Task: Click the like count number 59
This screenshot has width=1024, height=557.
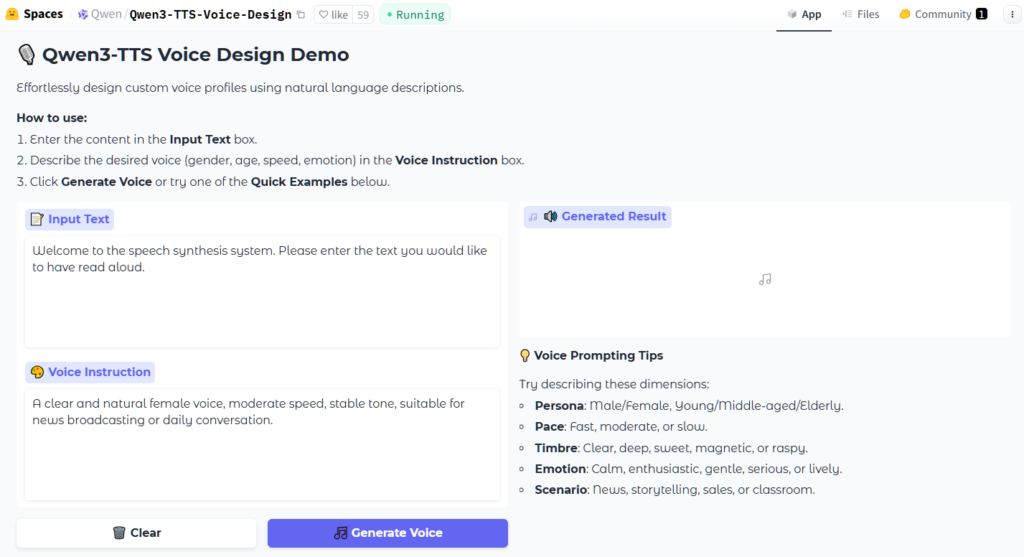Action: pos(361,15)
